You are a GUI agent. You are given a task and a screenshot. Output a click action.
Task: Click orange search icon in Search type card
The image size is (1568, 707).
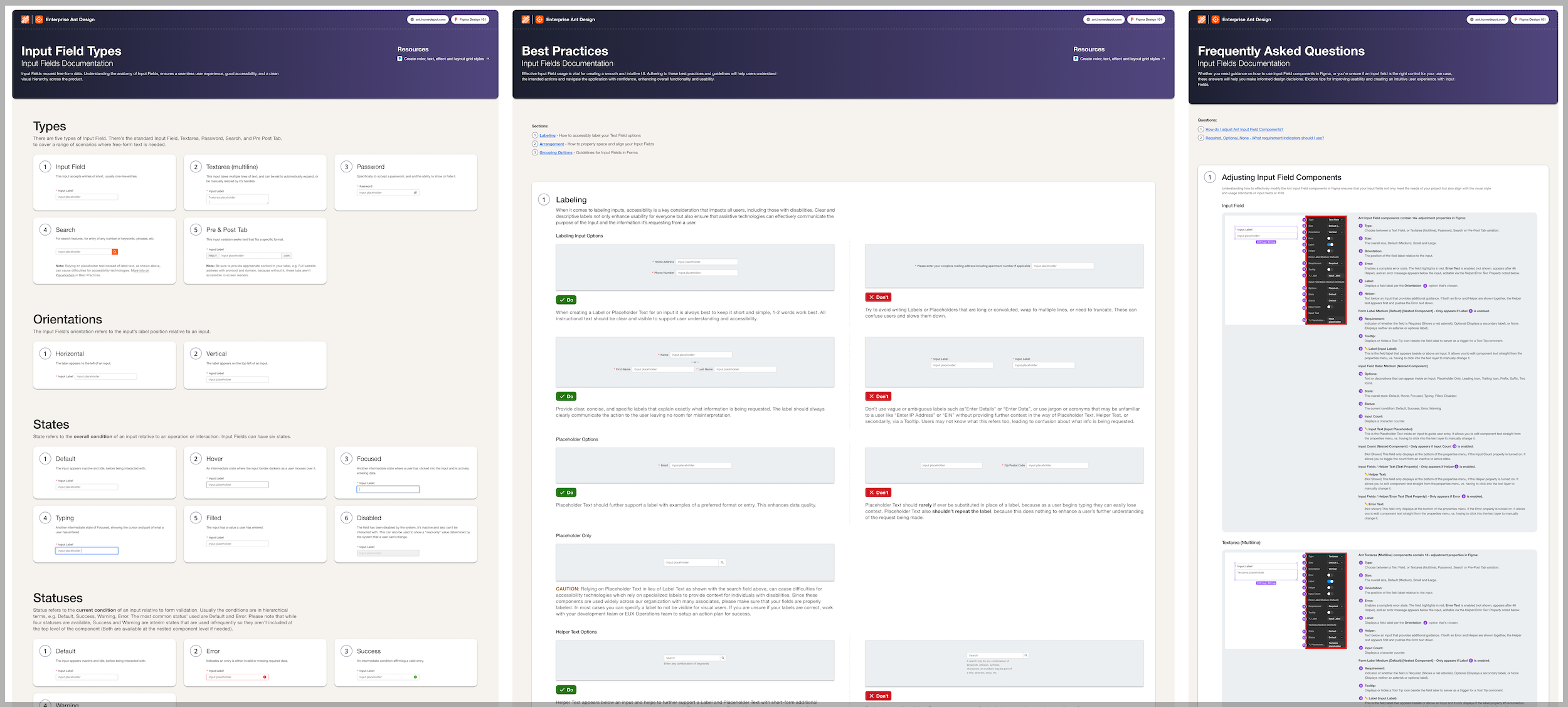[115, 252]
